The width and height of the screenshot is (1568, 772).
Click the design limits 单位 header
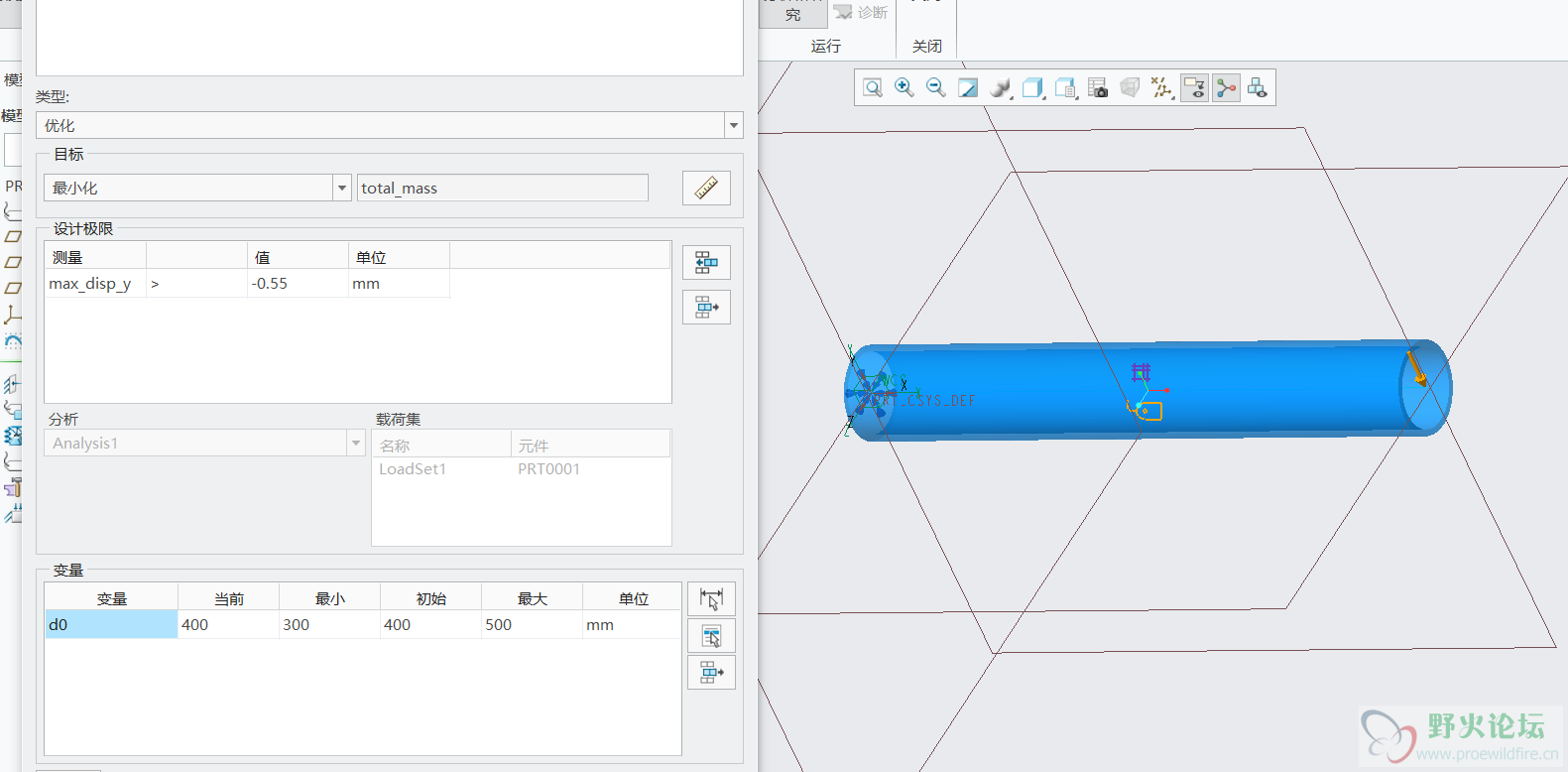[x=399, y=256]
